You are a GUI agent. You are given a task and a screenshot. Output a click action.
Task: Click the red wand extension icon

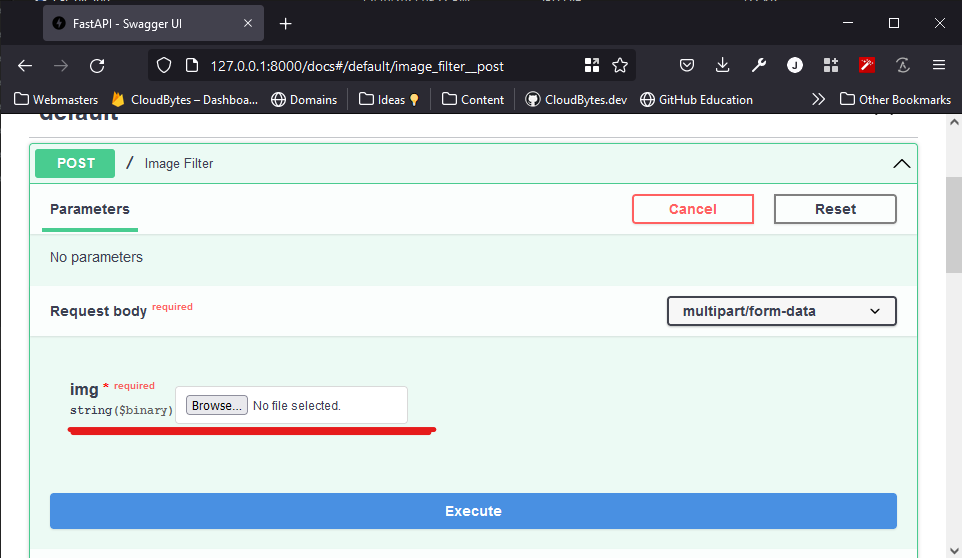(867, 65)
